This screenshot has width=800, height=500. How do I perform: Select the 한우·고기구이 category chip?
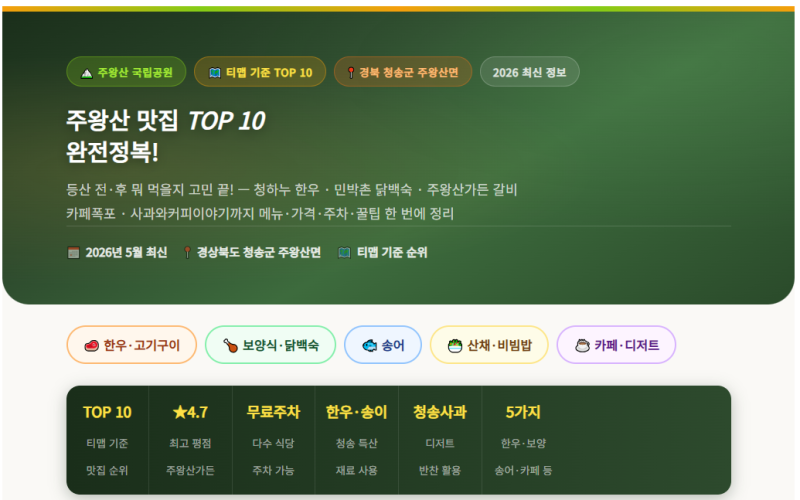[x=132, y=345]
